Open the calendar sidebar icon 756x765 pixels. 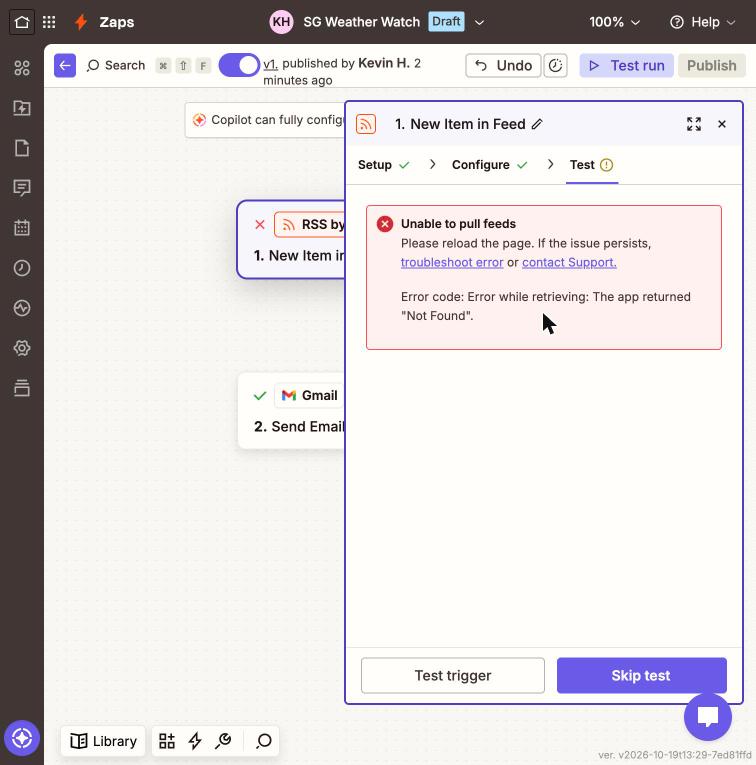point(22,228)
